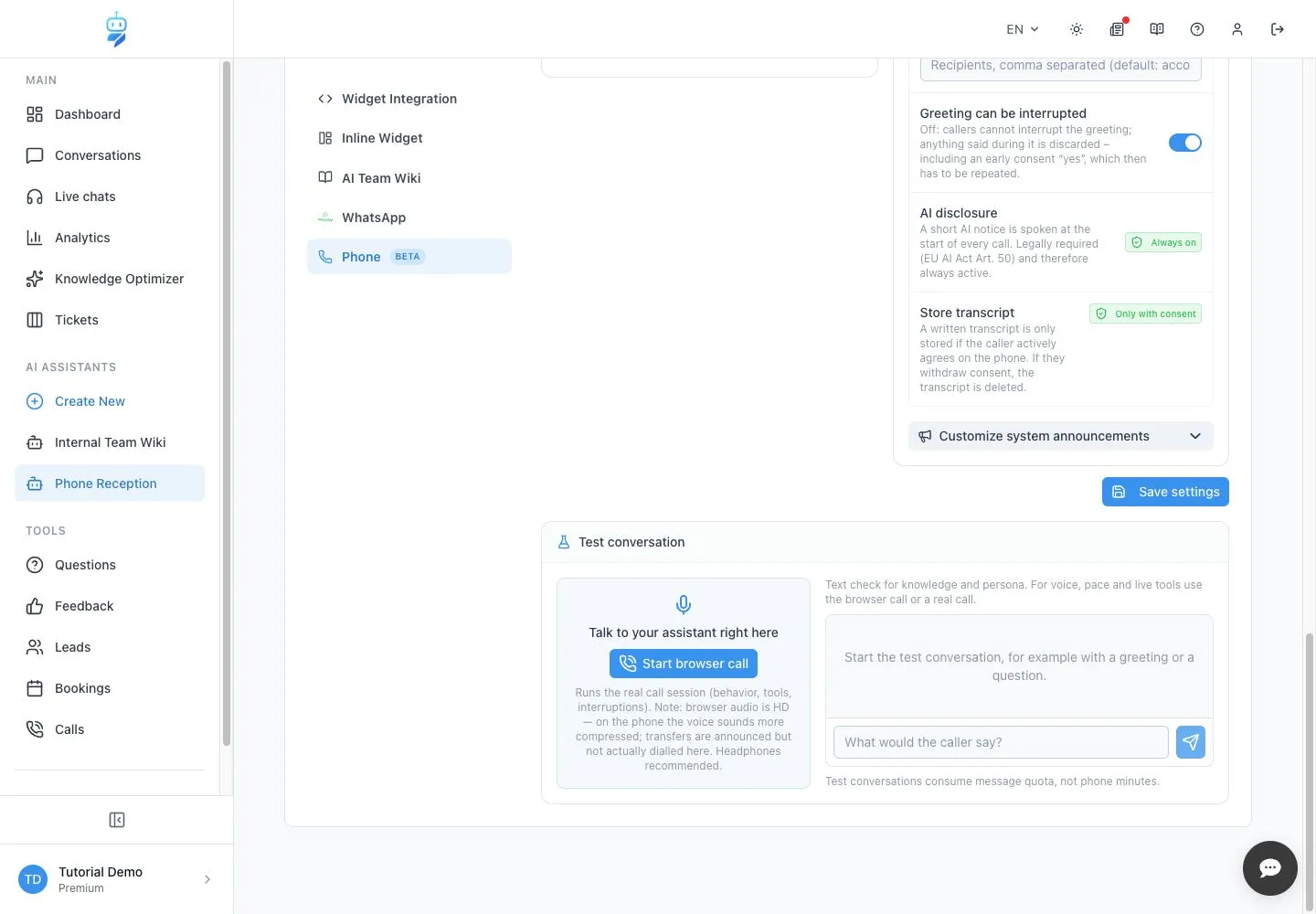
Task: Send the test message with paper plane
Action: 1191,742
